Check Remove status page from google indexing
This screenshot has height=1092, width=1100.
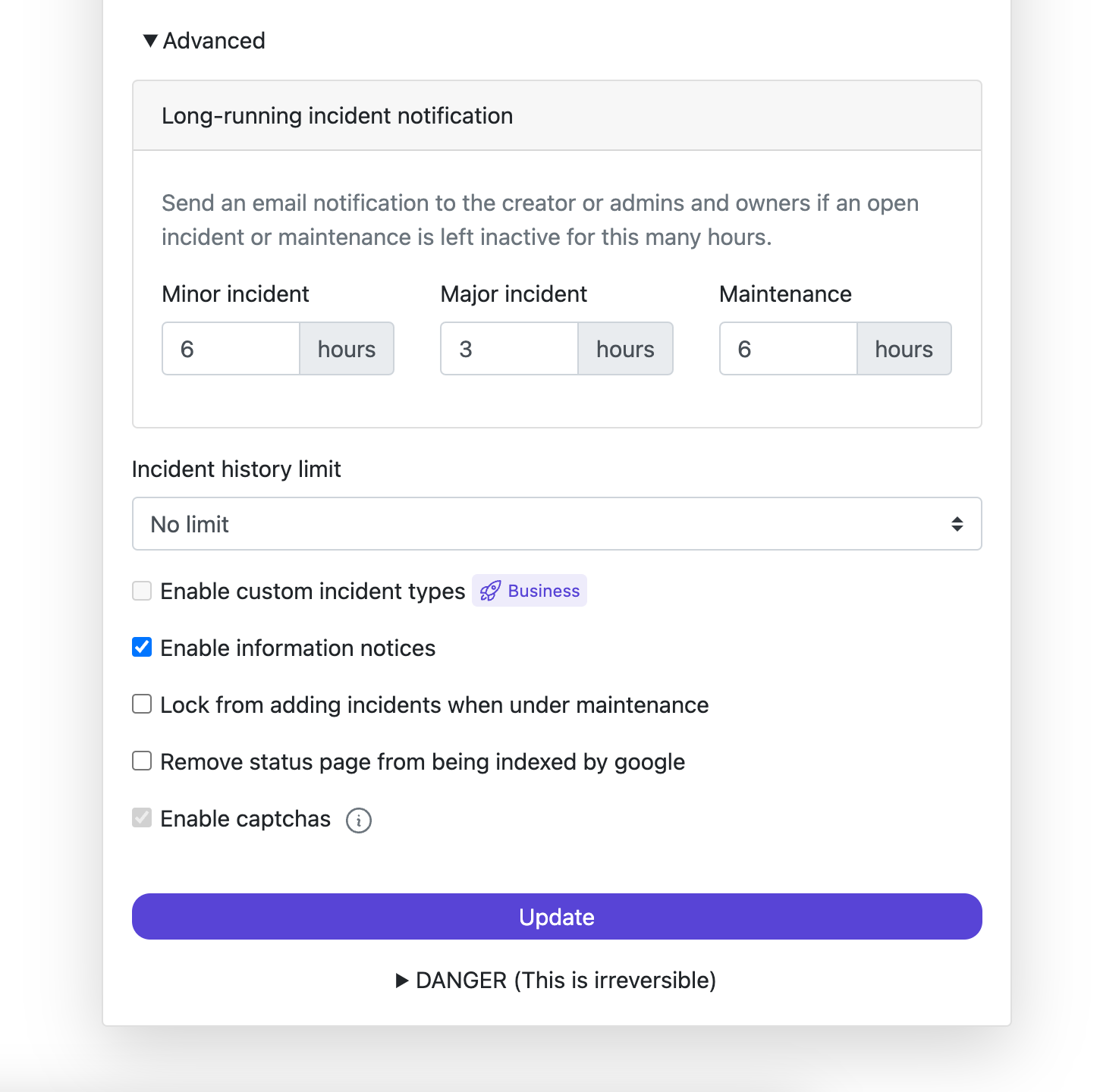[x=142, y=761]
